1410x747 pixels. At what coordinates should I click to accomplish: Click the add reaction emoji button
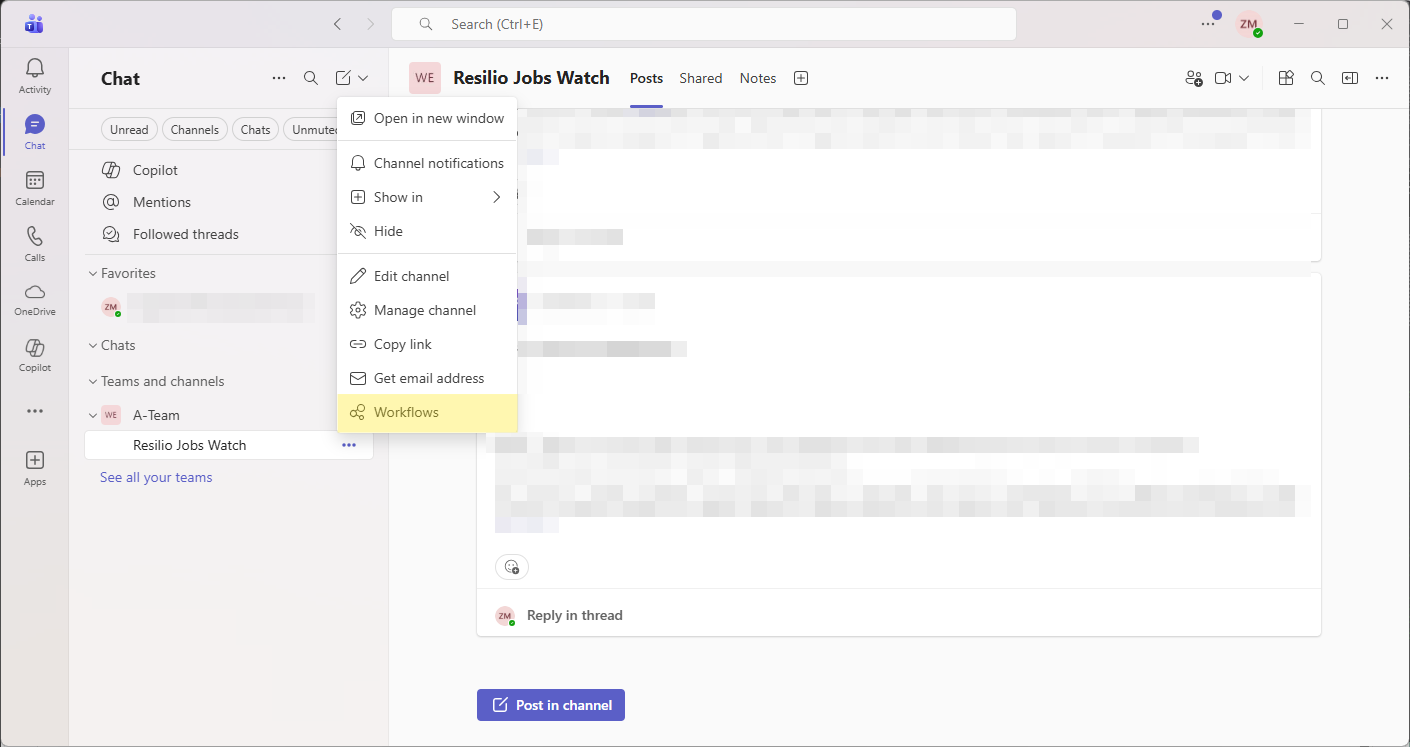[512, 567]
